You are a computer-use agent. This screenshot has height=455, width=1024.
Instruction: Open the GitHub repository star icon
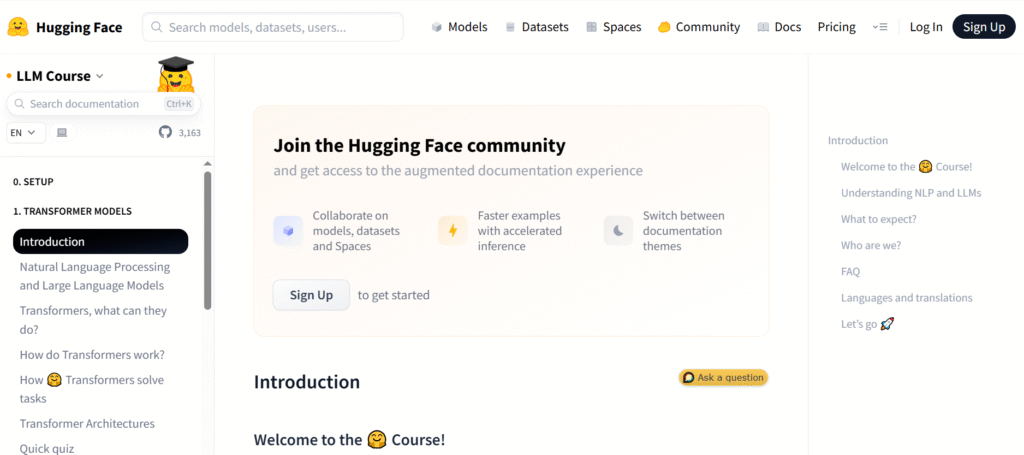click(165, 133)
